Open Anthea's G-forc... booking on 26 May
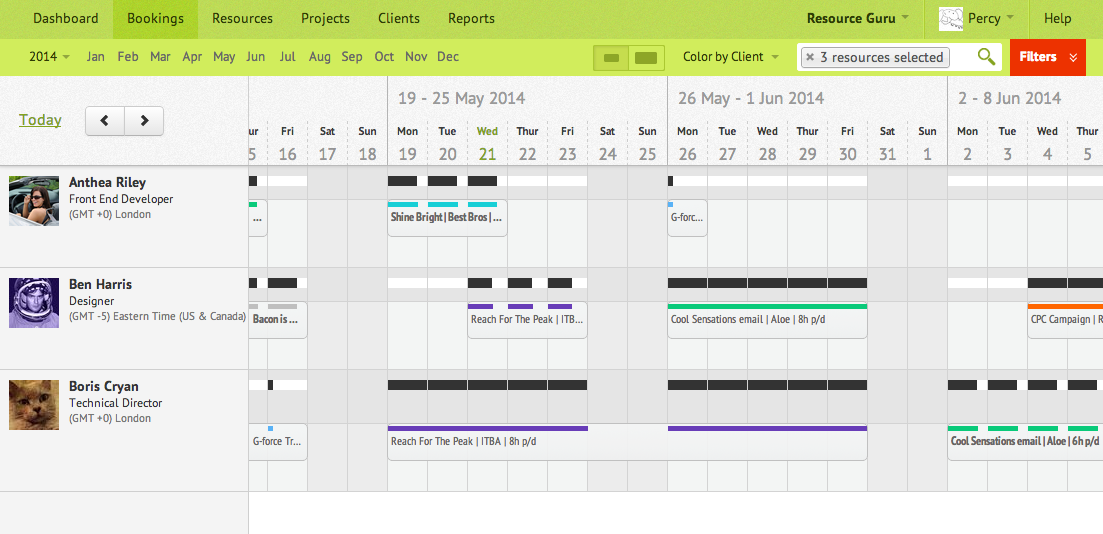The height and width of the screenshot is (534, 1103). point(687,218)
